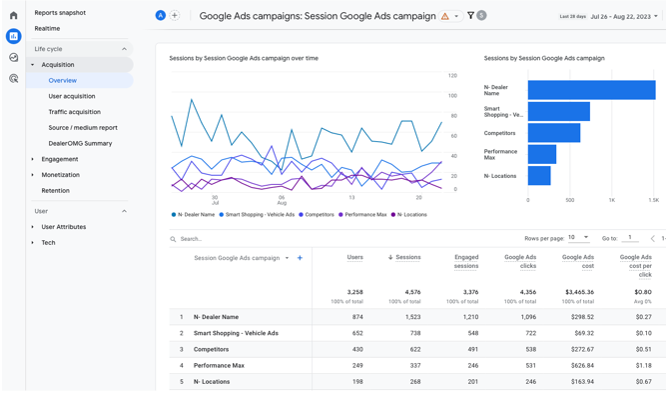Open the date range dropdown
This screenshot has width=669, height=394.
(x=624, y=16)
